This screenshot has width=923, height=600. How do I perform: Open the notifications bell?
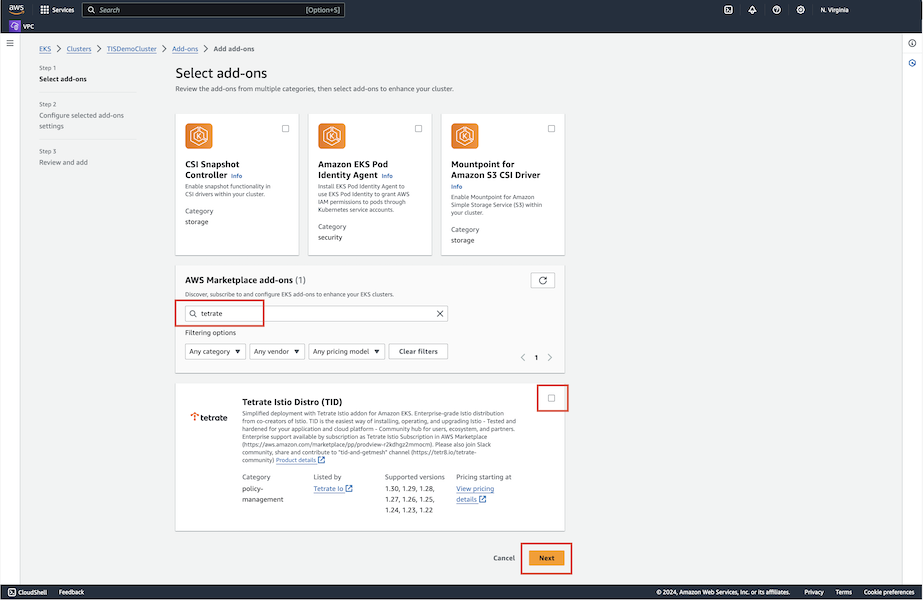752,10
